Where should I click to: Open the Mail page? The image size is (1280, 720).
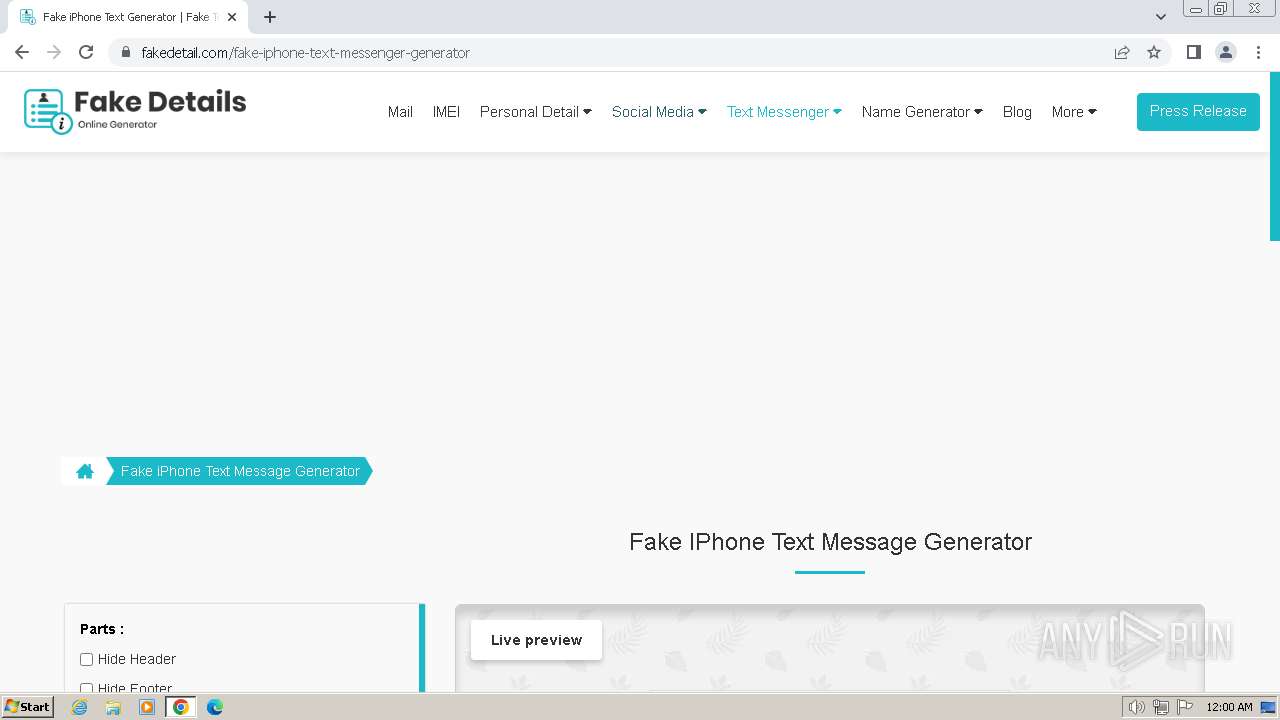coord(400,112)
